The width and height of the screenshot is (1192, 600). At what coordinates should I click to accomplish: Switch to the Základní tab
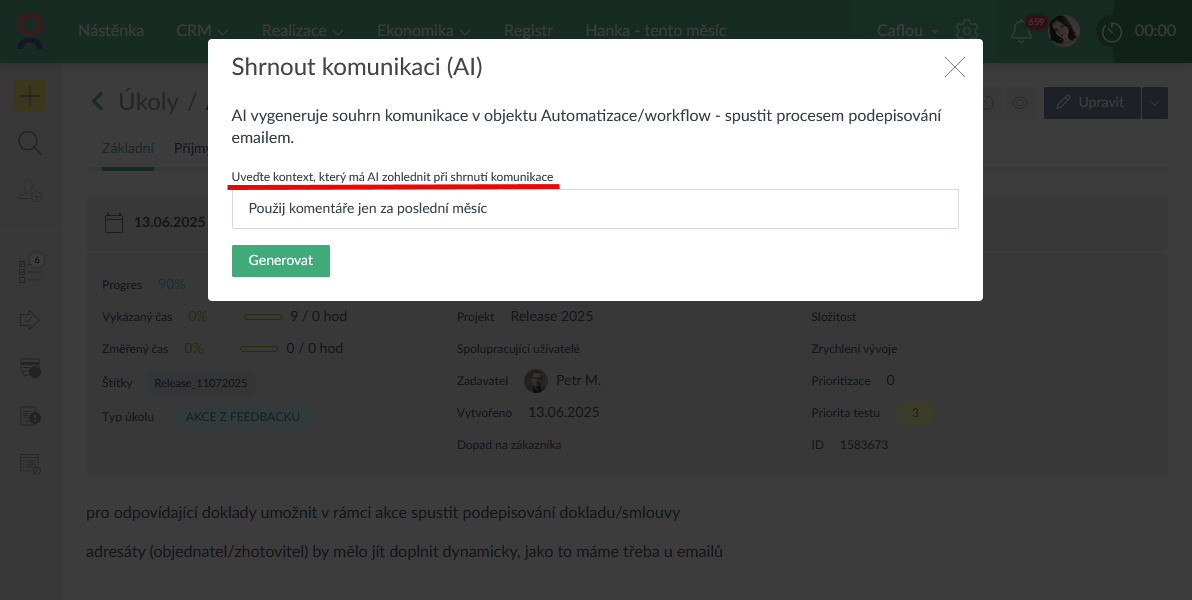(x=128, y=149)
